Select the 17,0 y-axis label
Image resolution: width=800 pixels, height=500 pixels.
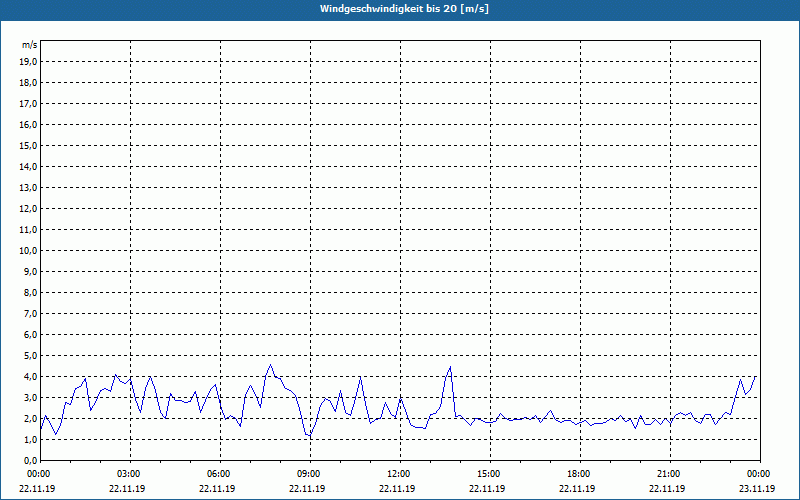pyautogui.click(x=30, y=104)
